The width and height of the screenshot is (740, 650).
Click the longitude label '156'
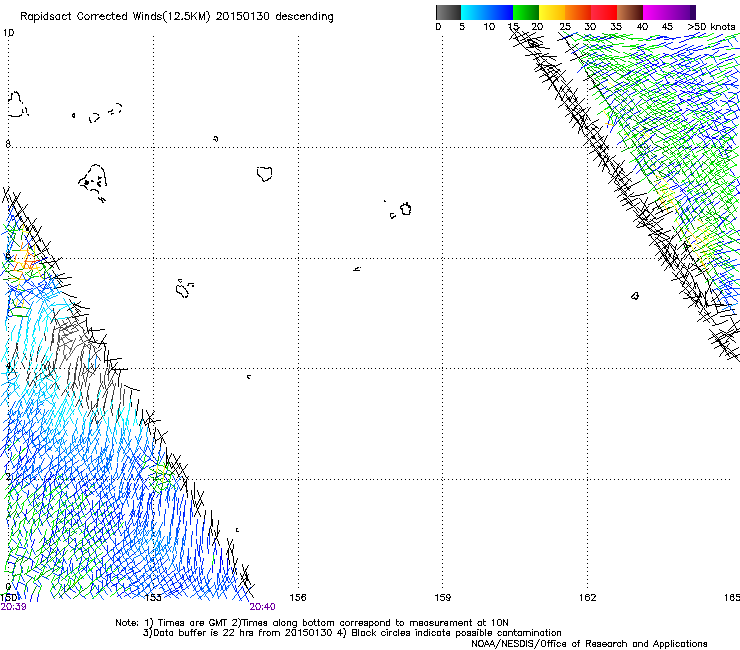(x=298, y=598)
